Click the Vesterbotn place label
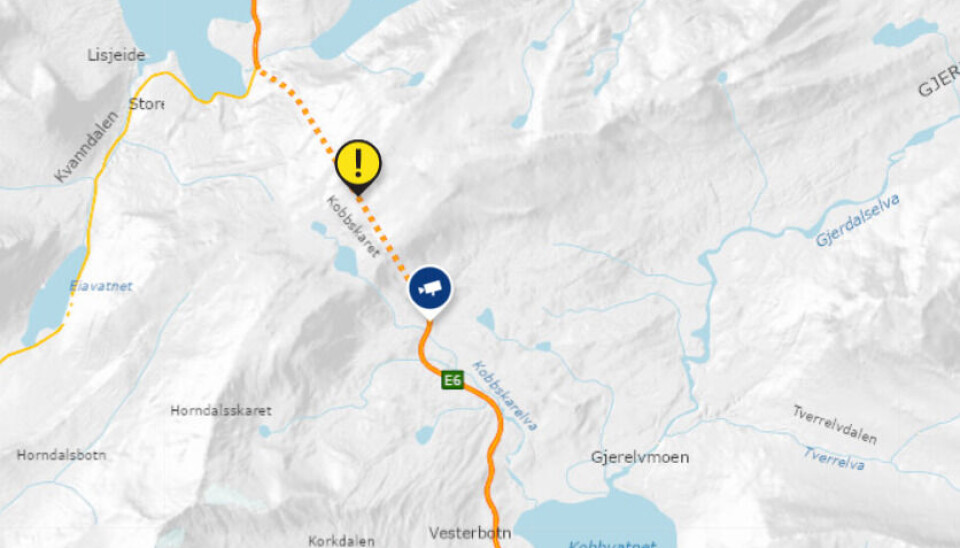Viewport: 960px width, 548px height. point(470,533)
